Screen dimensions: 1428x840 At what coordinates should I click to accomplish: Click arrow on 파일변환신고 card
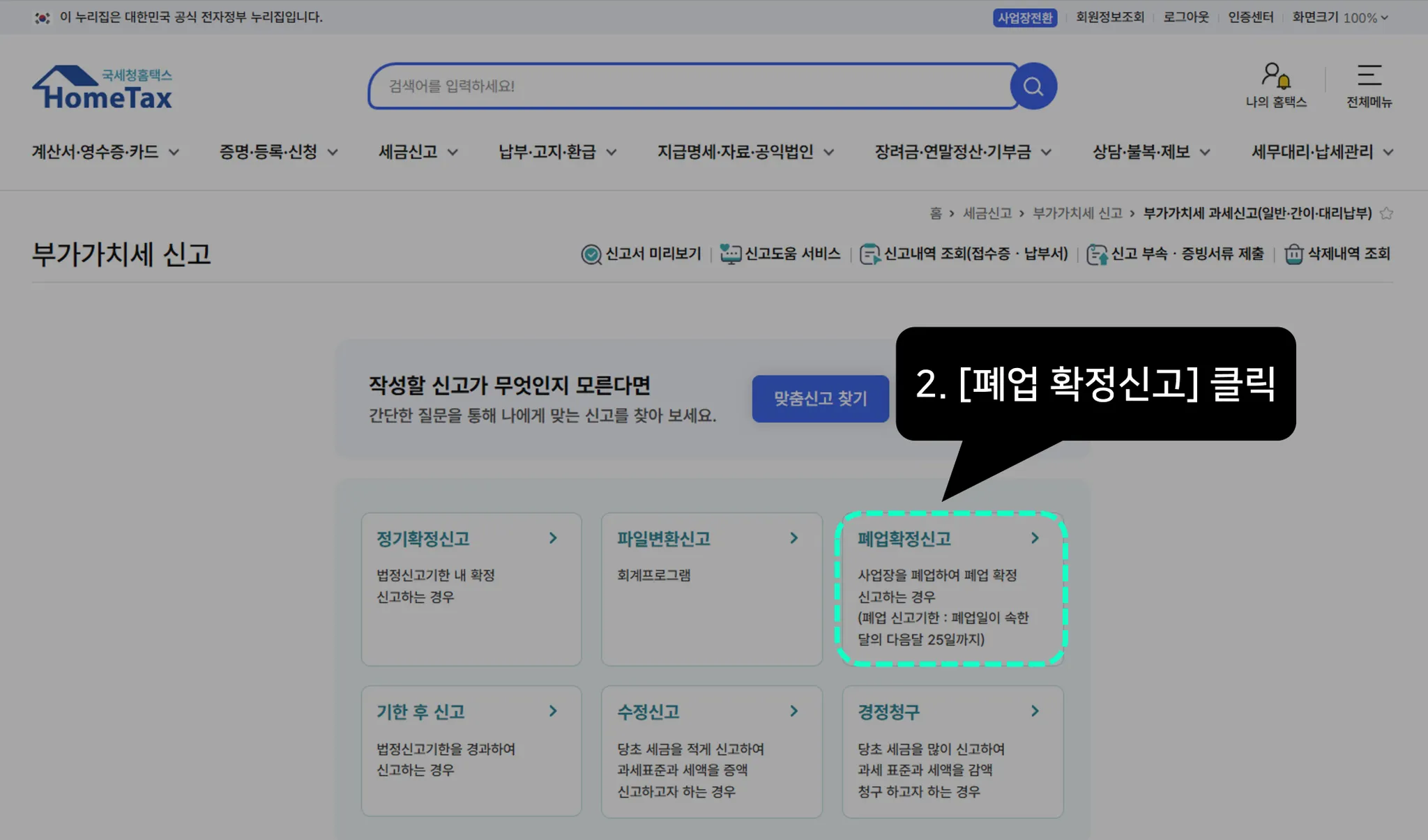[793, 538]
